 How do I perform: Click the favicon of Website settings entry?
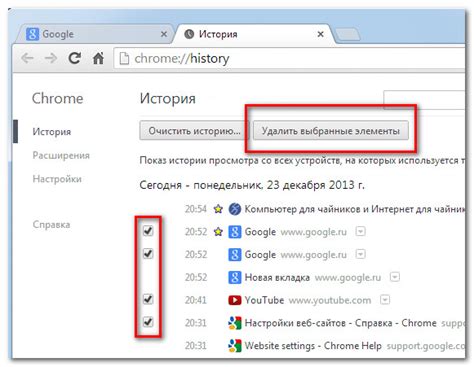click(235, 345)
